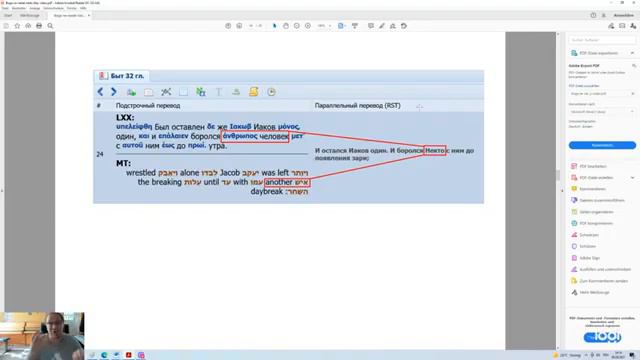This screenshot has width=640, height=360.
Task: Click the copy icon next to Adobe Export PDF
Action: point(634,66)
